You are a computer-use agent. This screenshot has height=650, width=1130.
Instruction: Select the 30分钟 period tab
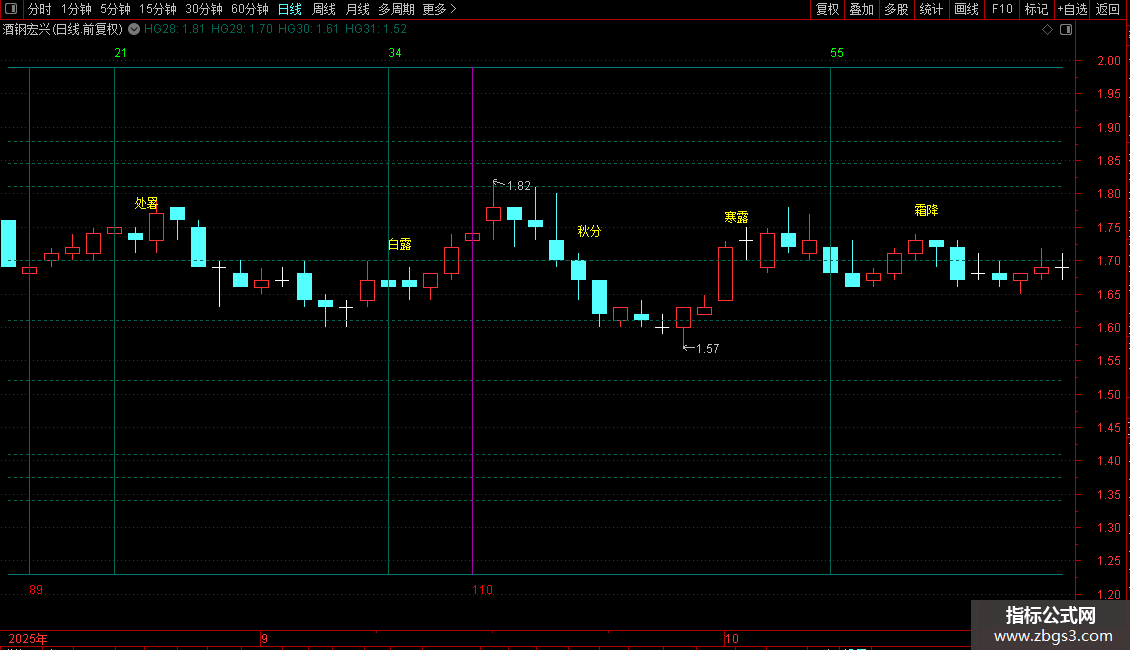tap(204, 9)
